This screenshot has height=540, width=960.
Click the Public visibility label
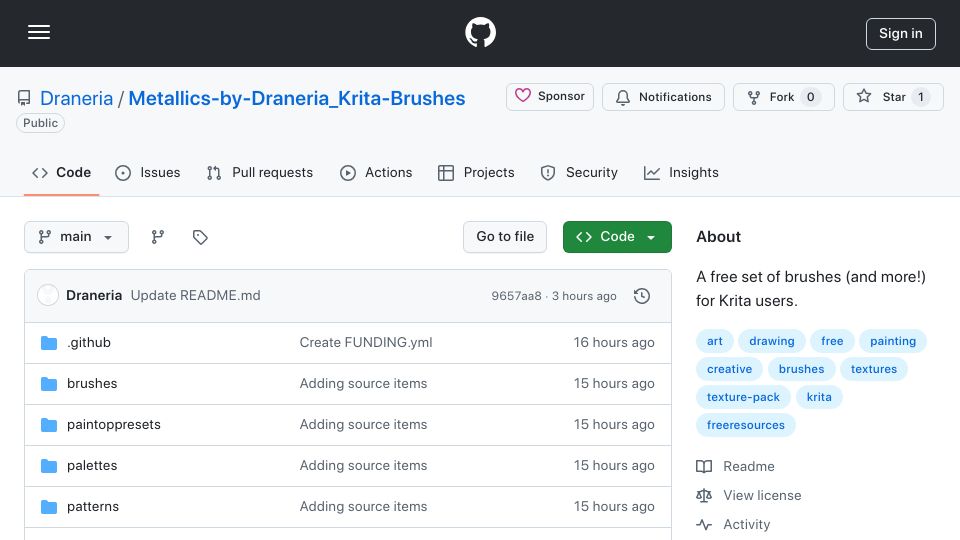pos(40,123)
